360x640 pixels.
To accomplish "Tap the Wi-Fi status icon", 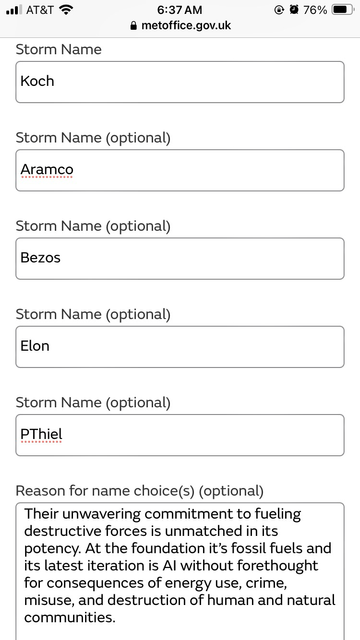I will [66, 10].
